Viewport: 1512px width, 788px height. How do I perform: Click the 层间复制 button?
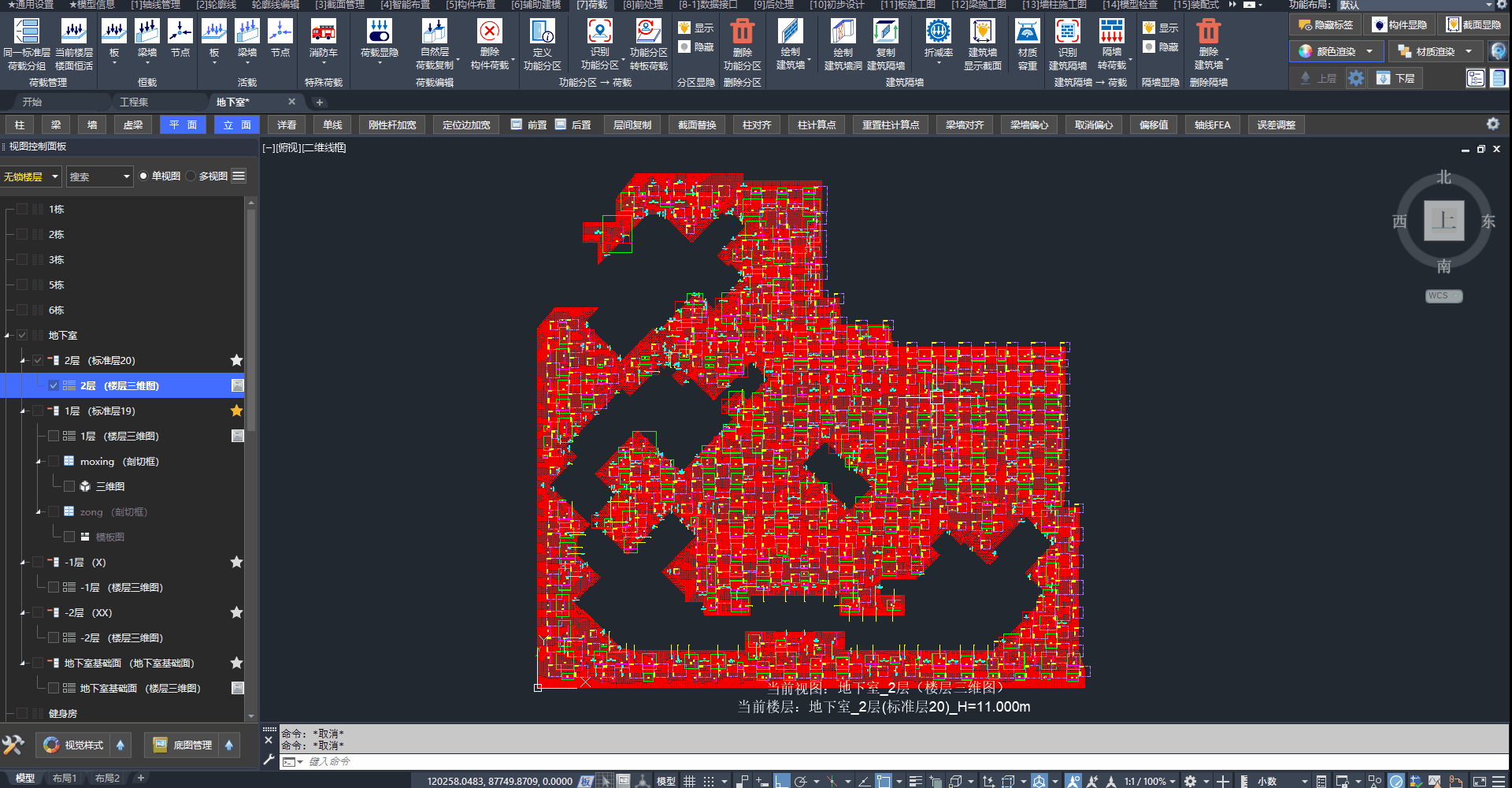coord(632,125)
